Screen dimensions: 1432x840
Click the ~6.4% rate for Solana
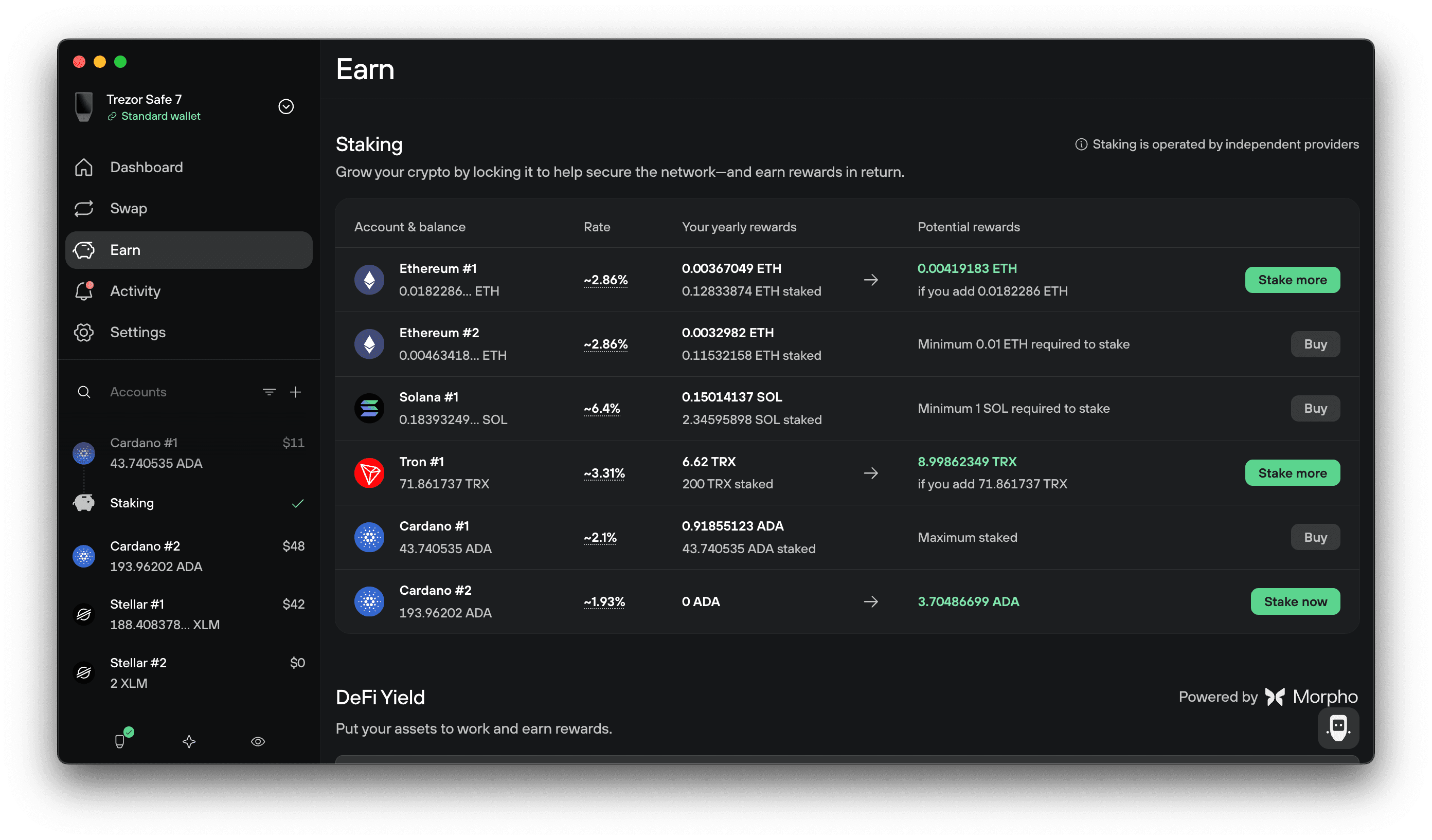click(602, 408)
